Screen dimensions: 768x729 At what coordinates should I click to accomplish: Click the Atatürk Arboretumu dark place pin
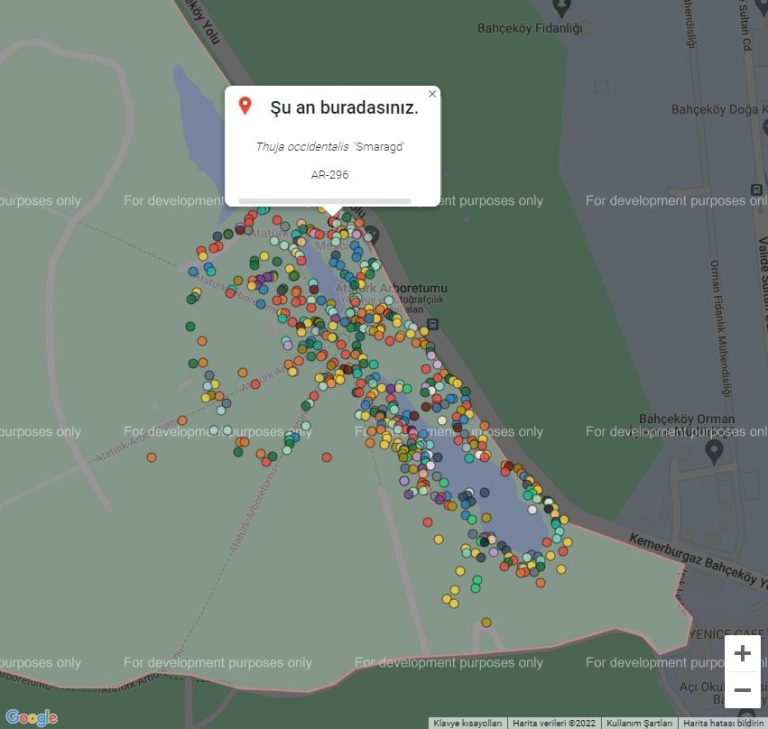pos(372,234)
